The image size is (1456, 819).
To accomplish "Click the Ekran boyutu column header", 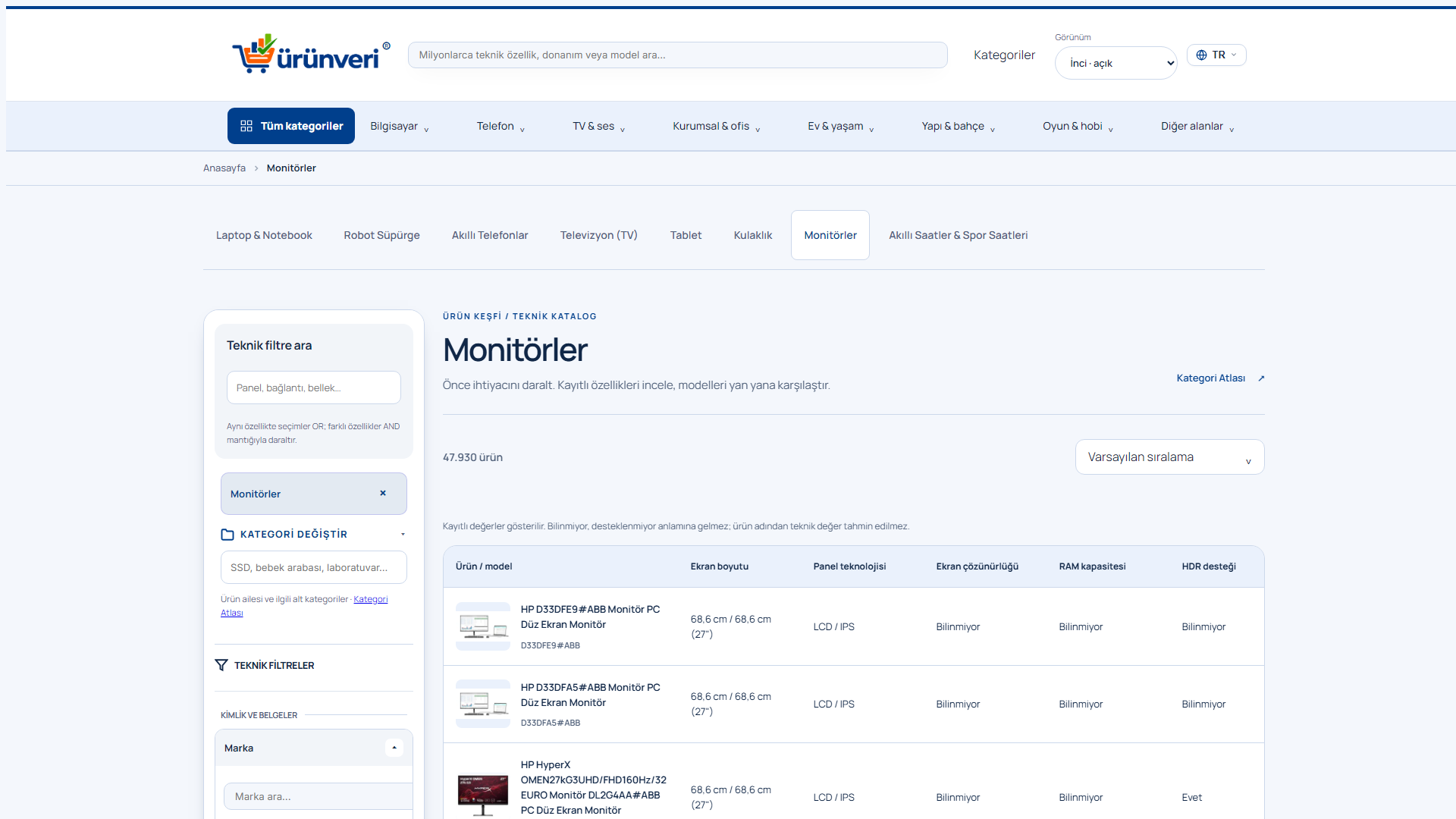I will tap(720, 566).
